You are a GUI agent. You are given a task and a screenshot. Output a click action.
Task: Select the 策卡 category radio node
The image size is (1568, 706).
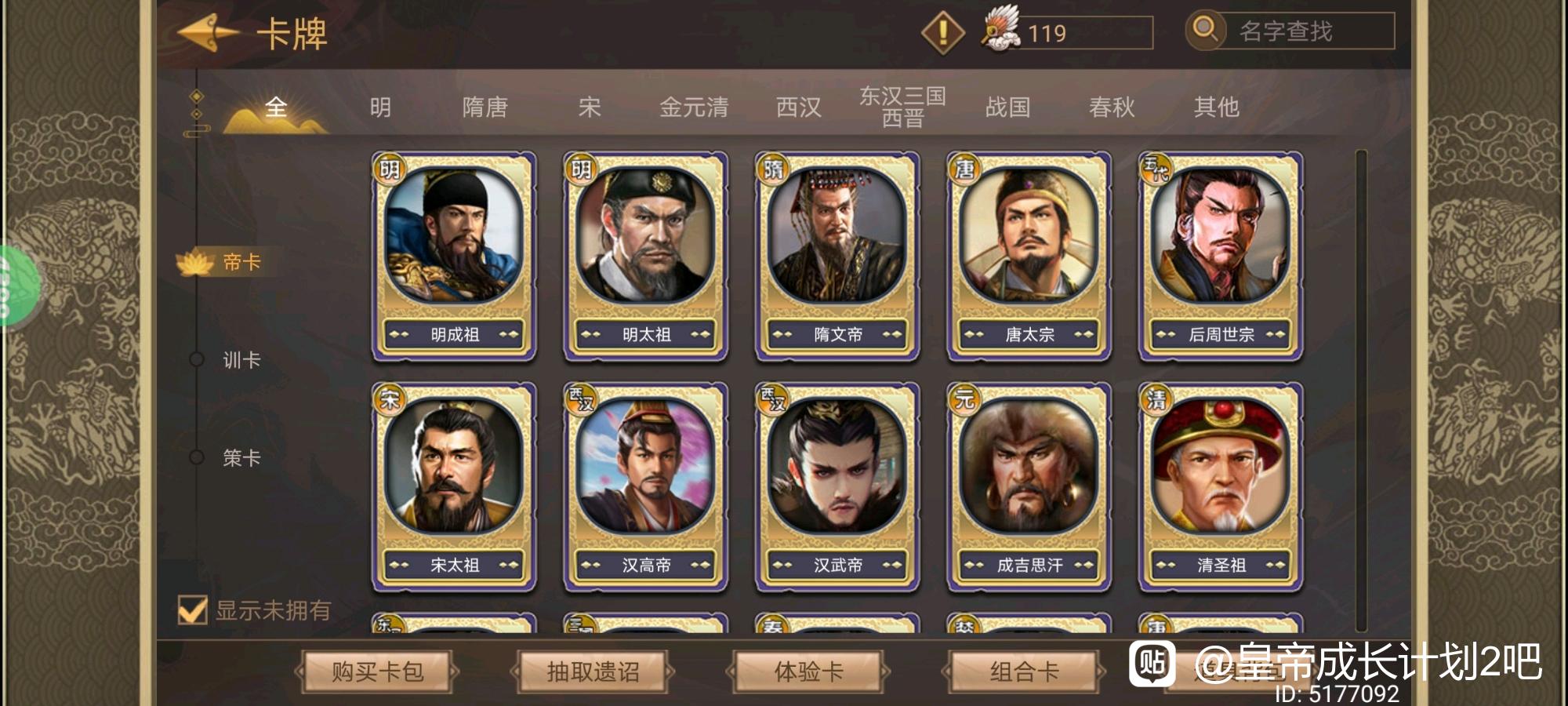click(197, 457)
